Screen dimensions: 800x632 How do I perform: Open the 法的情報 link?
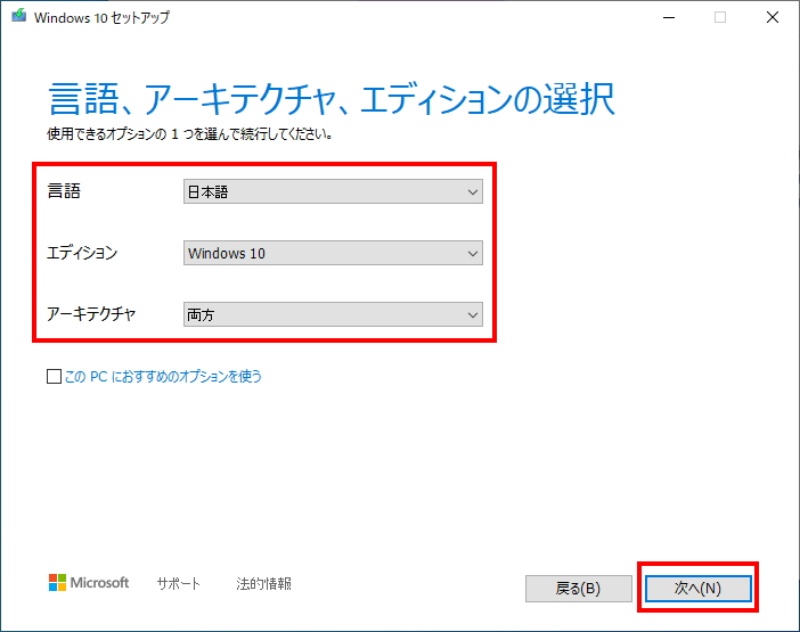click(x=263, y=584)
